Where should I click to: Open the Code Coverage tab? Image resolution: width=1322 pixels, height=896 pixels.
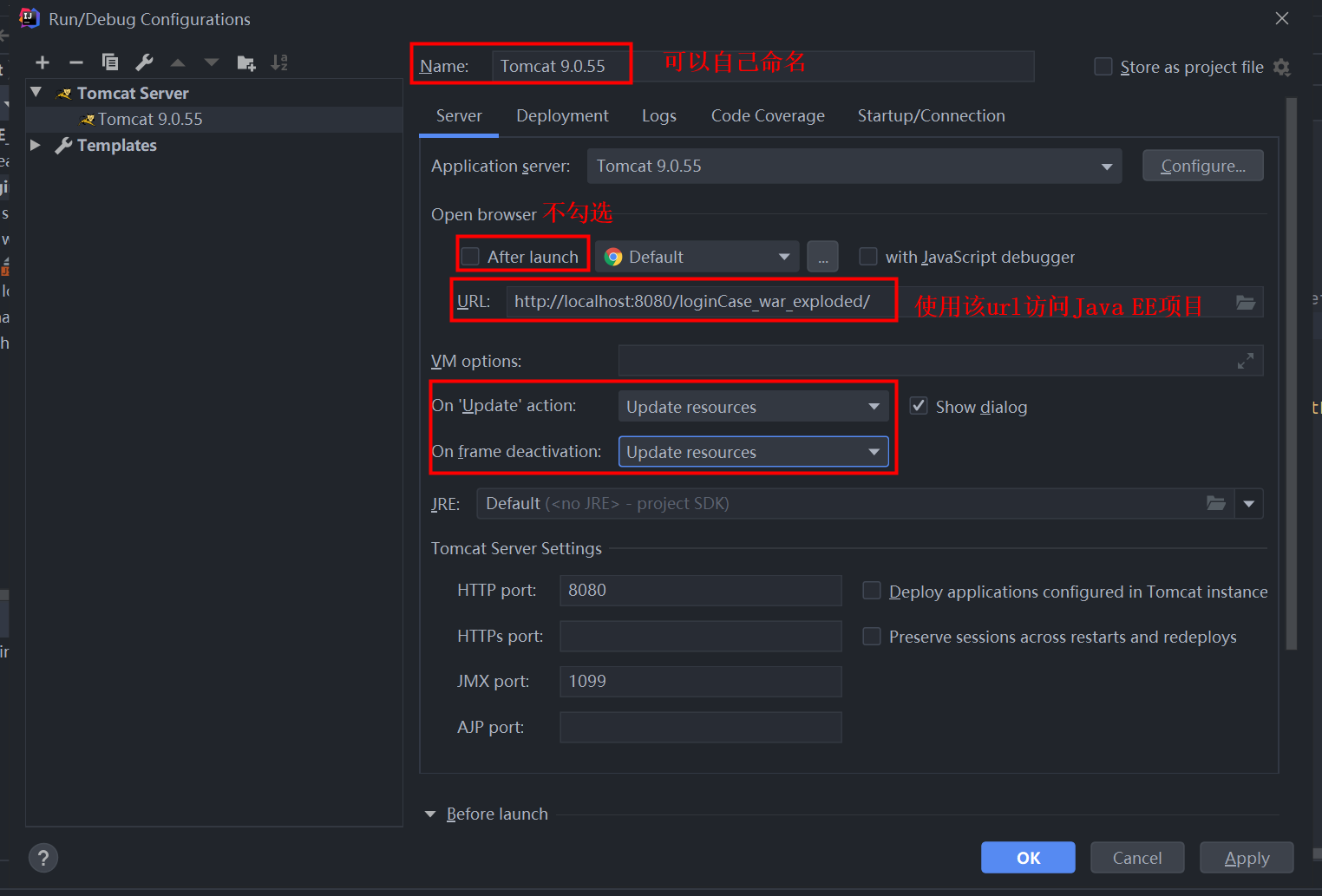(768, 116)
